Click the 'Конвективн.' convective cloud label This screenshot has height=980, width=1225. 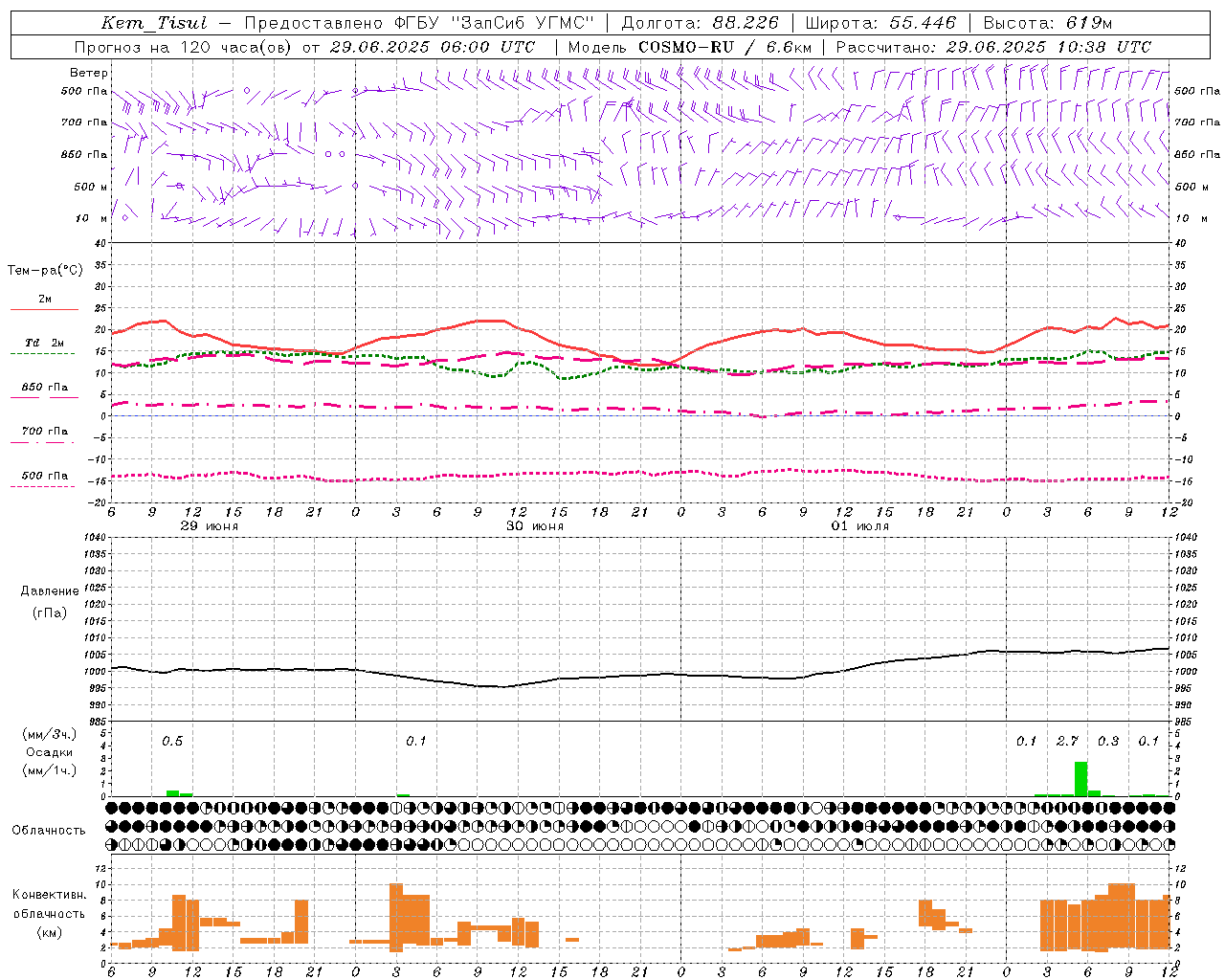pos(50,895)
